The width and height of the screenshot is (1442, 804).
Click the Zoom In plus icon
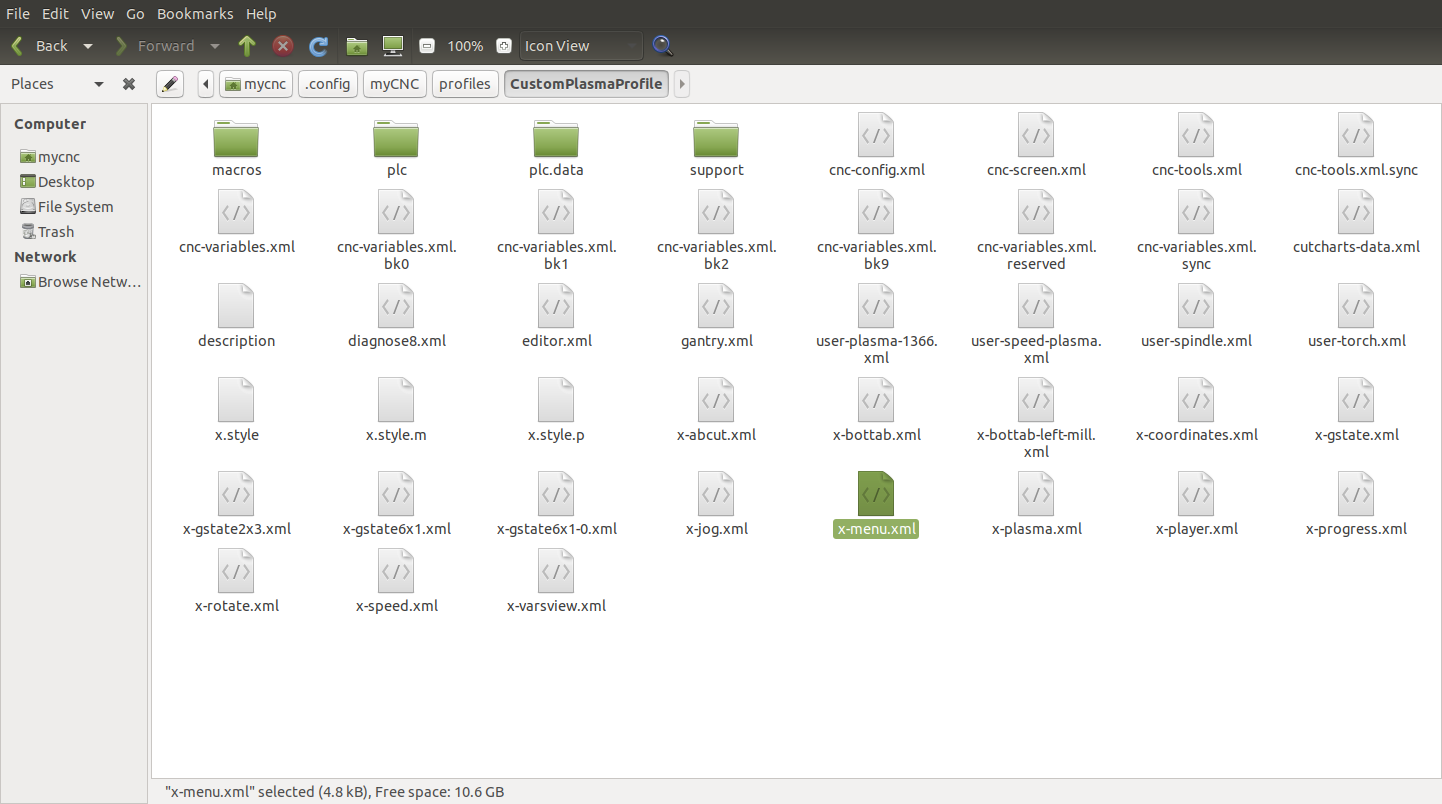point(504,46)
